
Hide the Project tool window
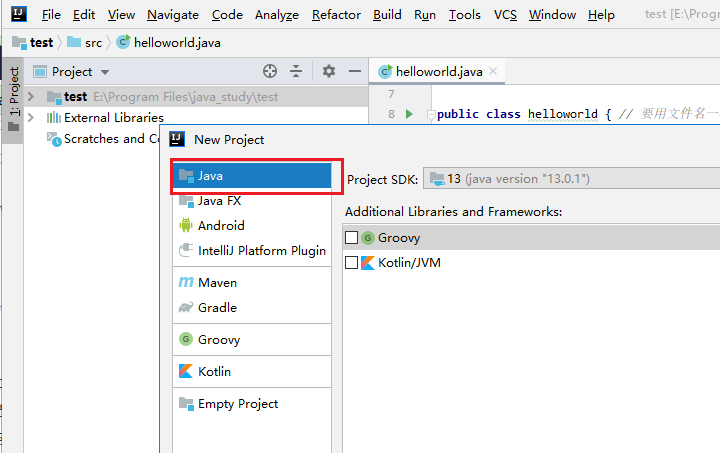coord(355,71)
